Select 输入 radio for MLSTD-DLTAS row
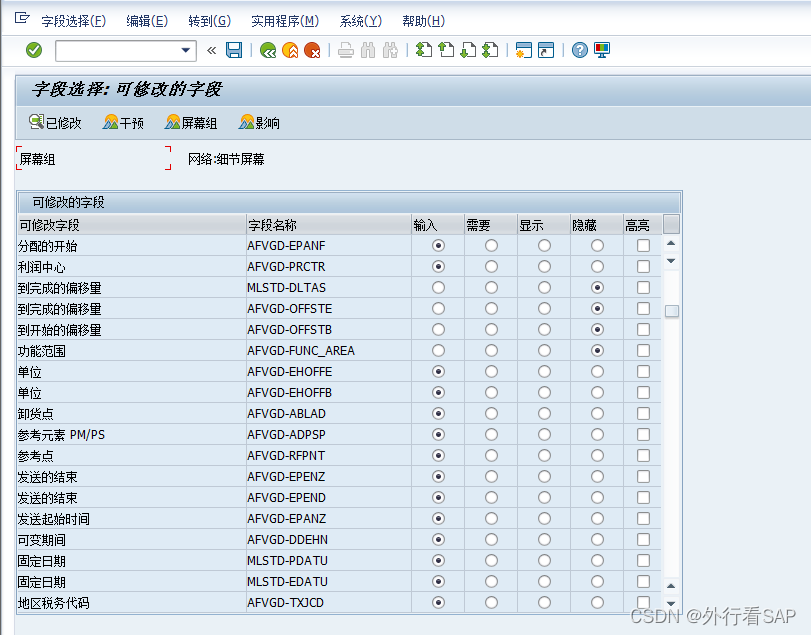This screenshot has width=811, height=635. [x=438, y=288]
